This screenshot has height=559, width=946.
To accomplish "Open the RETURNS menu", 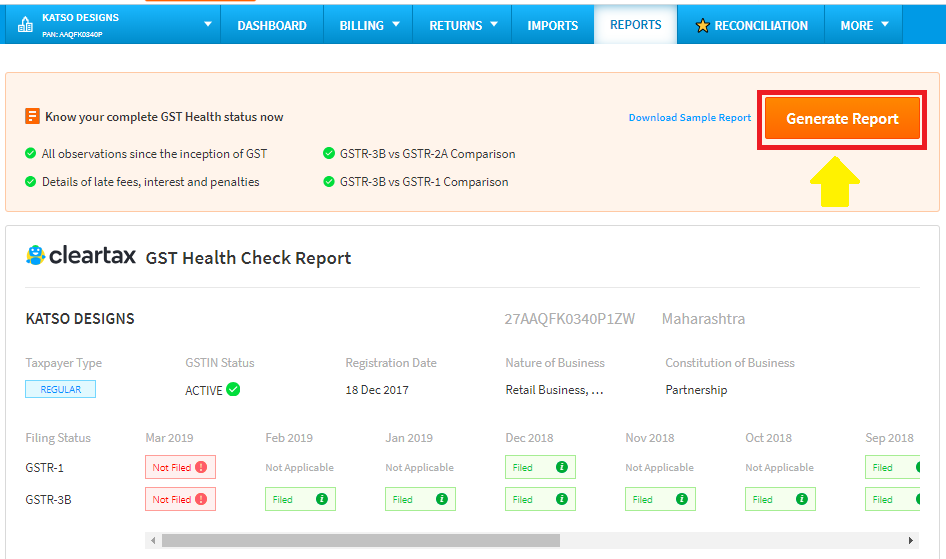I will click(462, 25).
